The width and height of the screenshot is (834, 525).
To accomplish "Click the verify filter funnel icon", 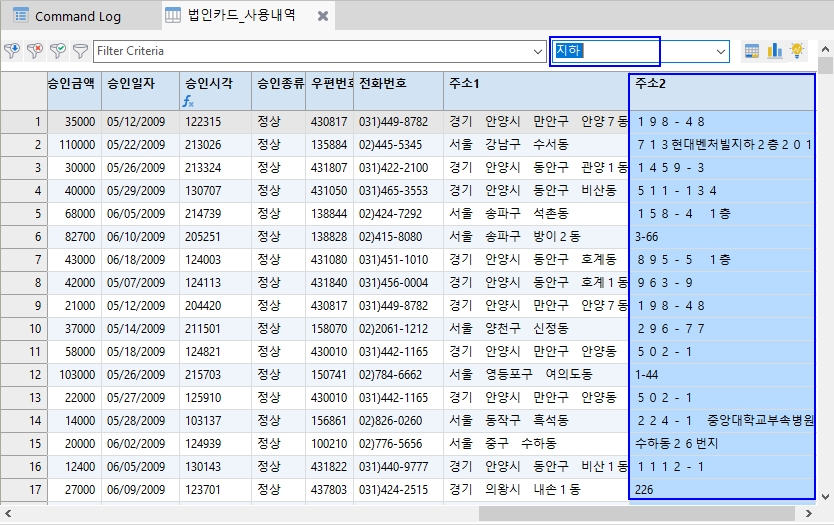I will 57,51.
